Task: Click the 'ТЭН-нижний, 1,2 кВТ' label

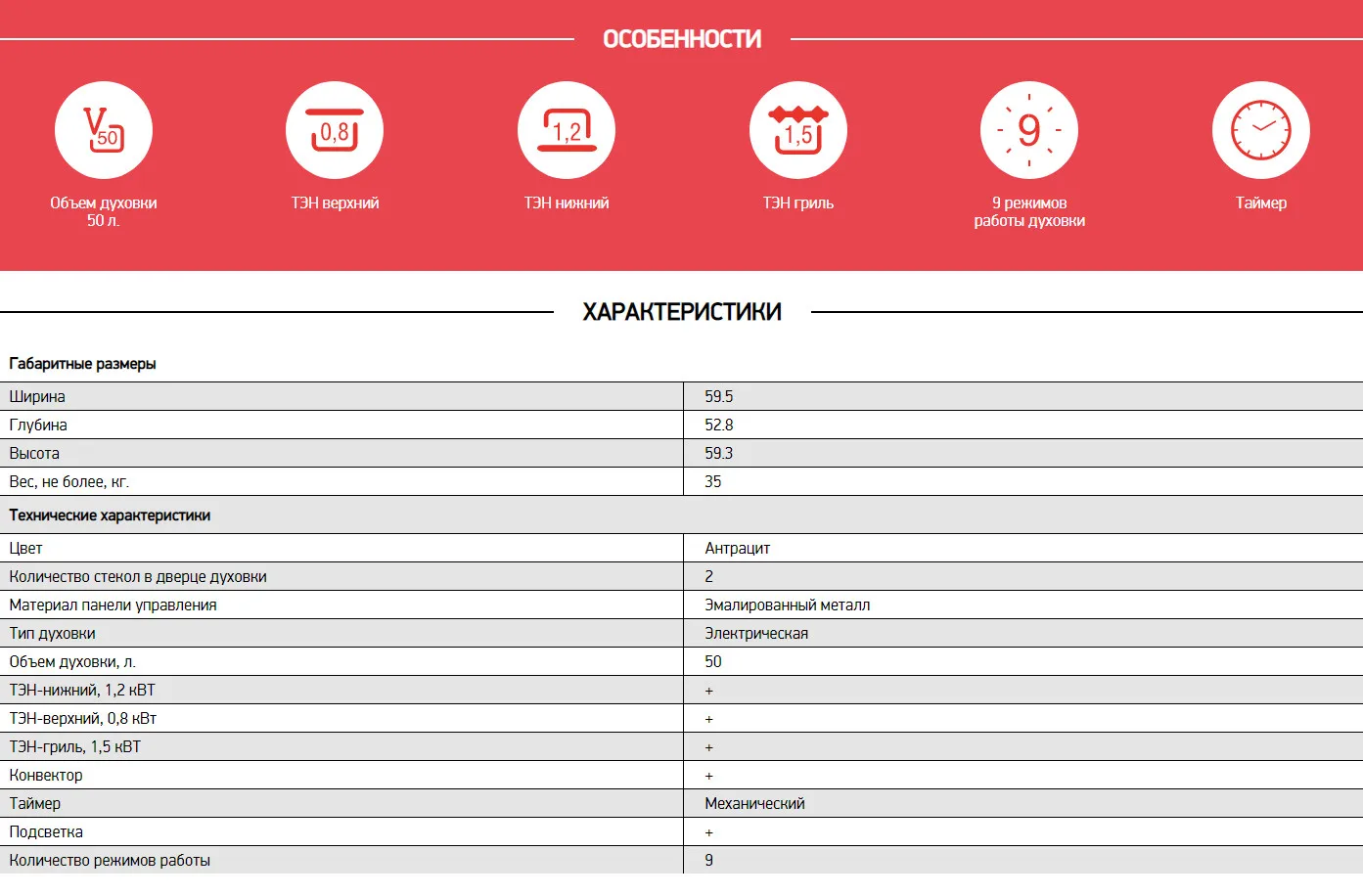Action: click(x=82, y=690)
